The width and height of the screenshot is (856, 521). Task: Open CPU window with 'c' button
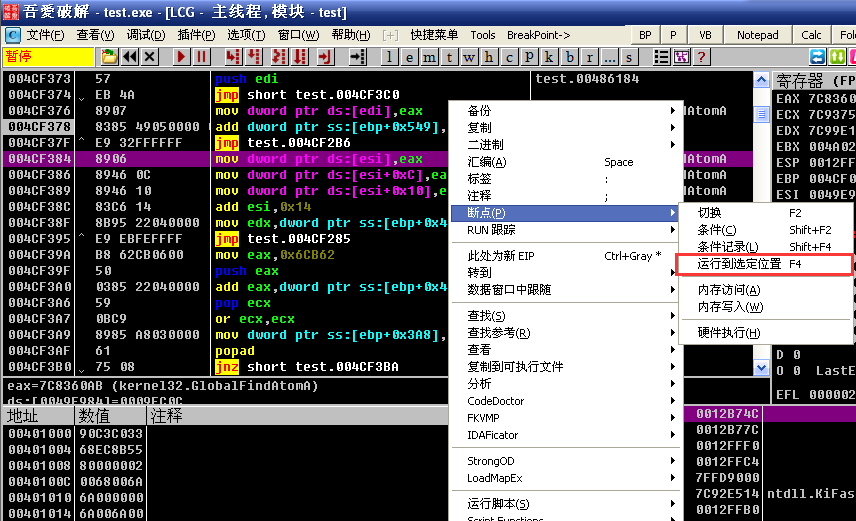(x=509, y=57)
